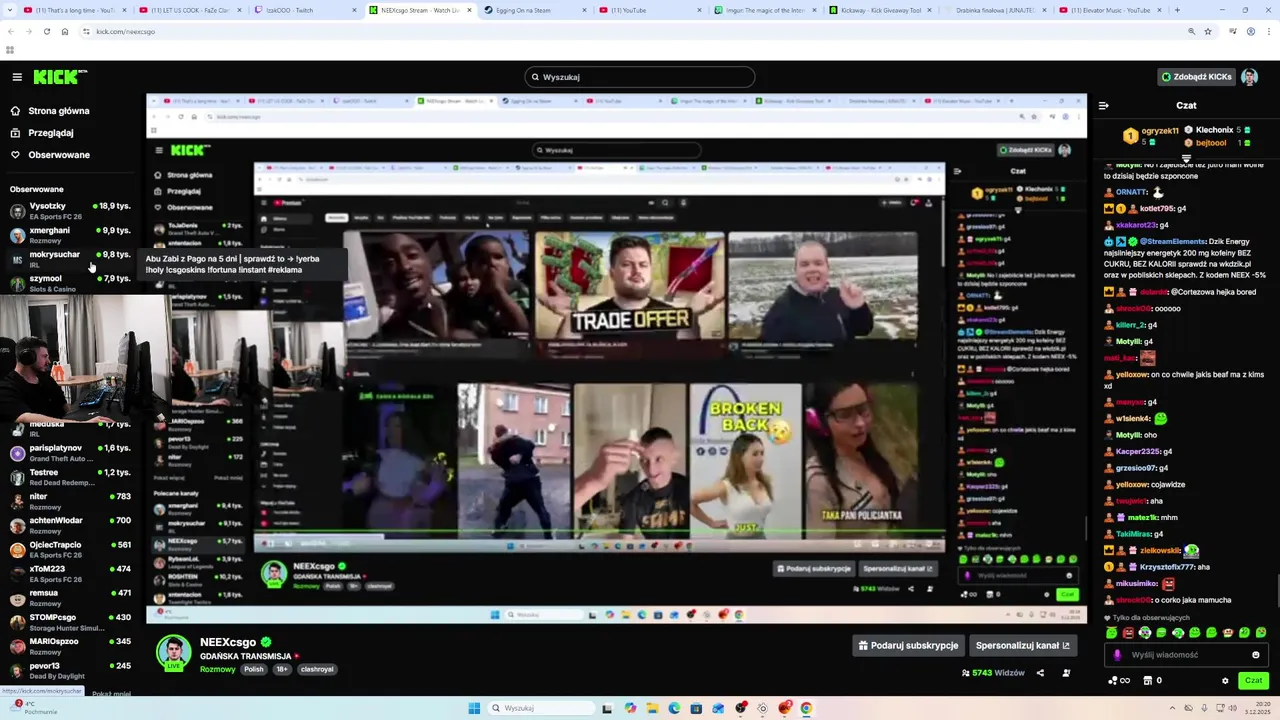Go to browser home button
The height and width of the screenshot is (720, 1280).
[x=65, y=31]
